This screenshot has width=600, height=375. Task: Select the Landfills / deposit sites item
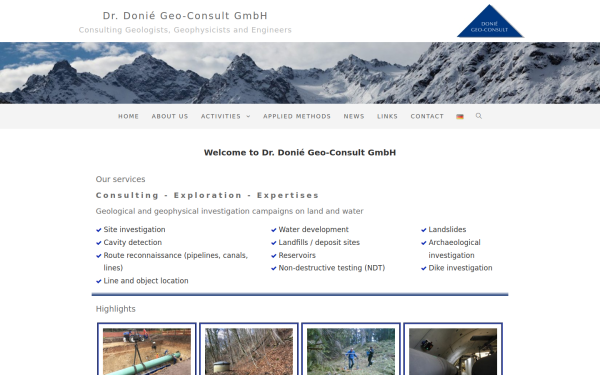[319, 242]
